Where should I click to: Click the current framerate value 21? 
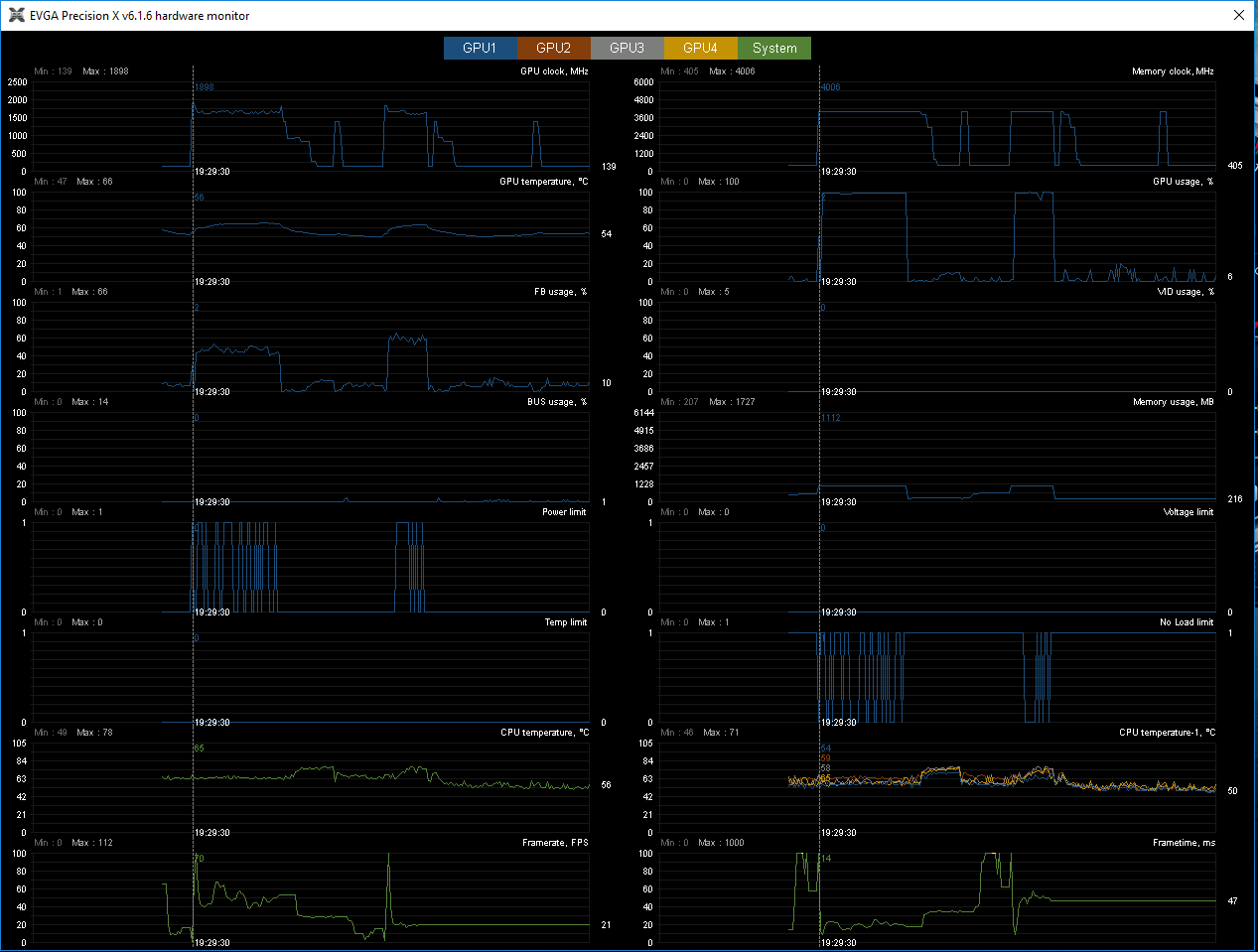tap(607, 925)
